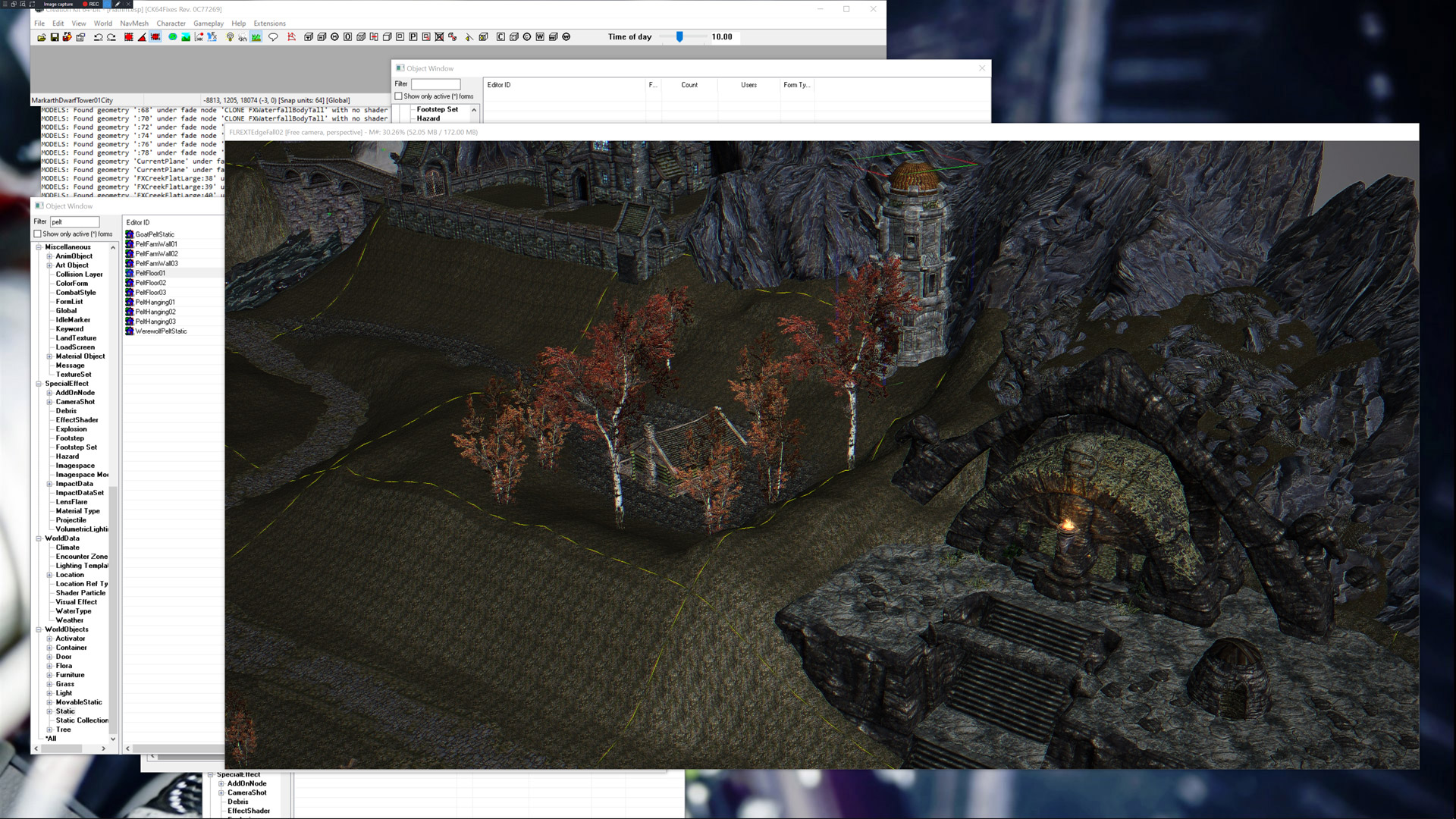The width and height of the screenshot is (1456, 819).
Task: Check 'Show only active forms' in the top Object Window
Action: pyautogui.click(x=398, y=96)
